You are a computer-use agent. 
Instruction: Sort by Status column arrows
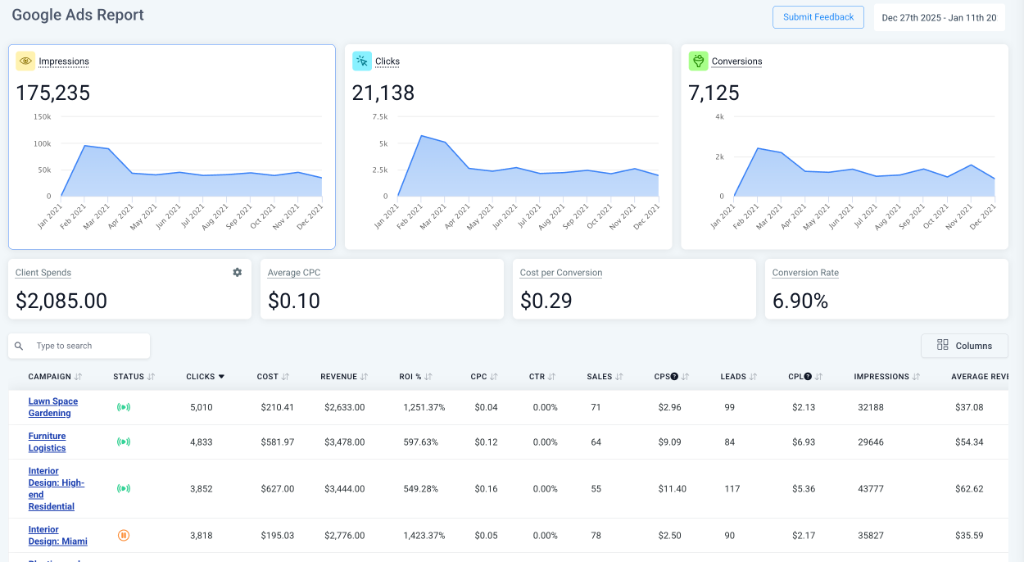point(152,377)
